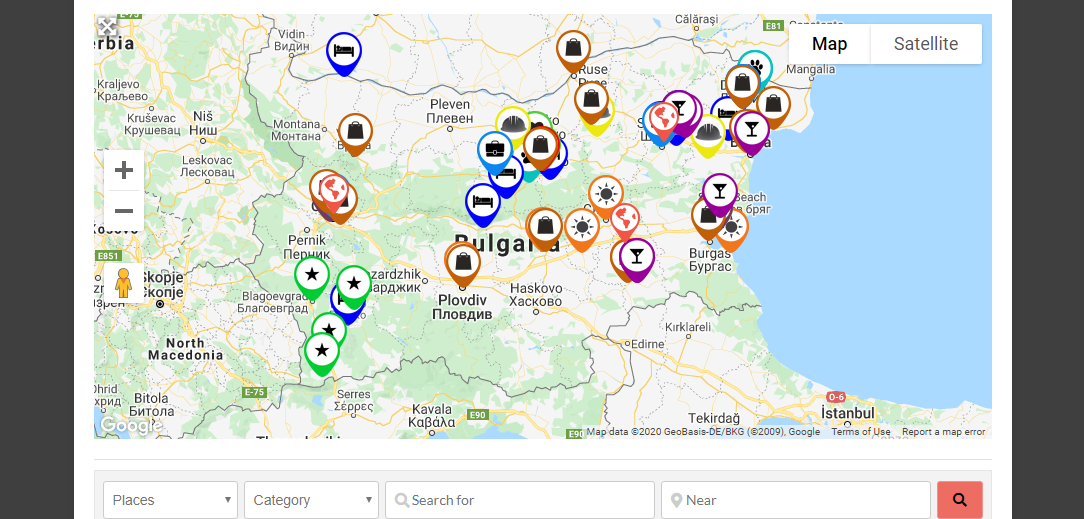
Task: Open the southernmost green star marker
Action: pos(320,351)
